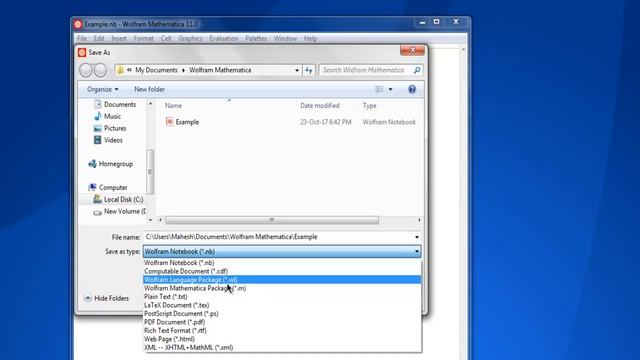This screenshot has width=640, height=360.
Task: Sort files by the Name column header
Action: (173, 106)
